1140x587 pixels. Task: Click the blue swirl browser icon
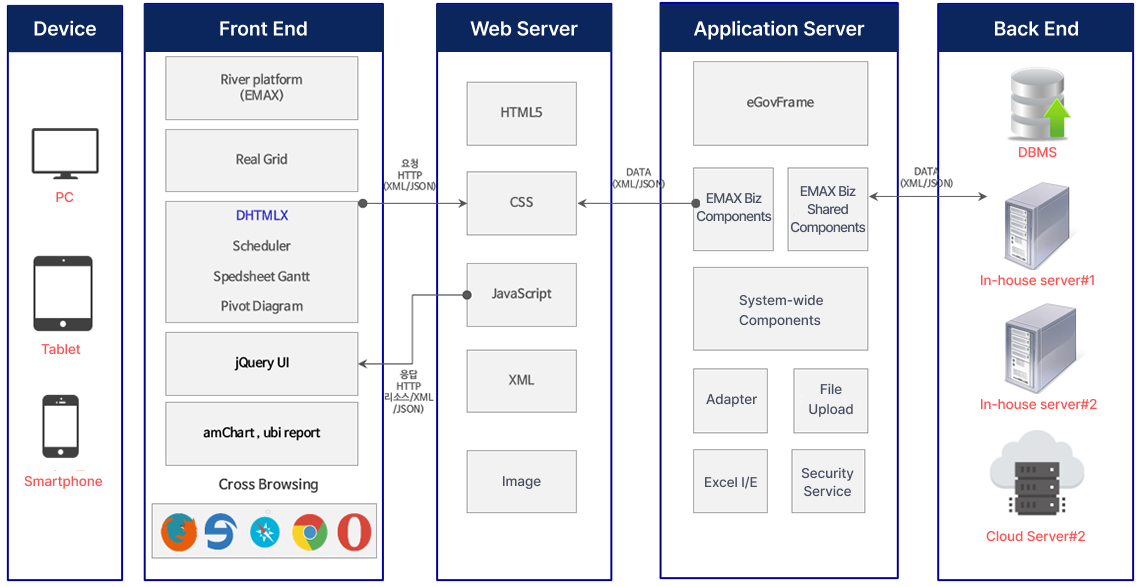220,532
